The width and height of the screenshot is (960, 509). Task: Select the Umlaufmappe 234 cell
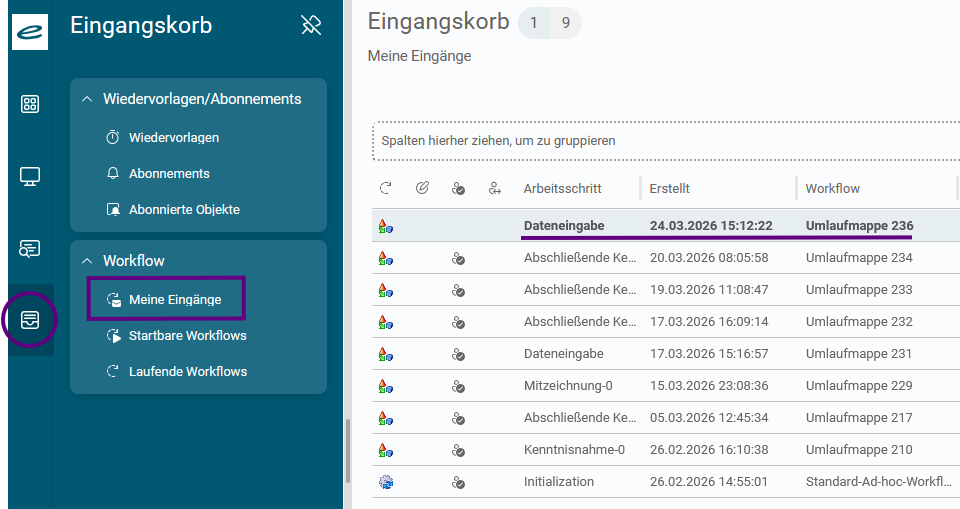(x=859, y=258)
